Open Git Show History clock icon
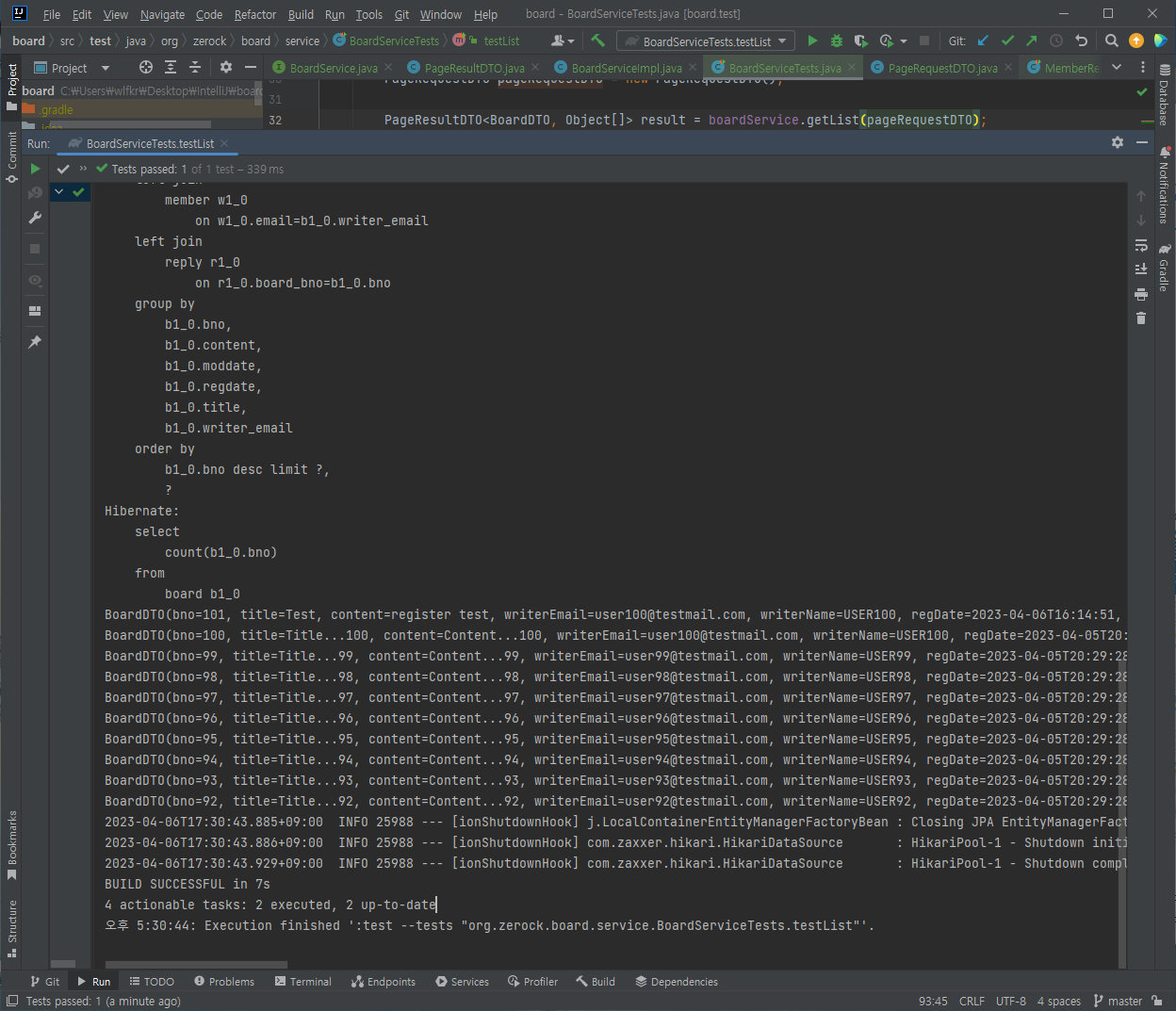 (x=1056, y=41)
